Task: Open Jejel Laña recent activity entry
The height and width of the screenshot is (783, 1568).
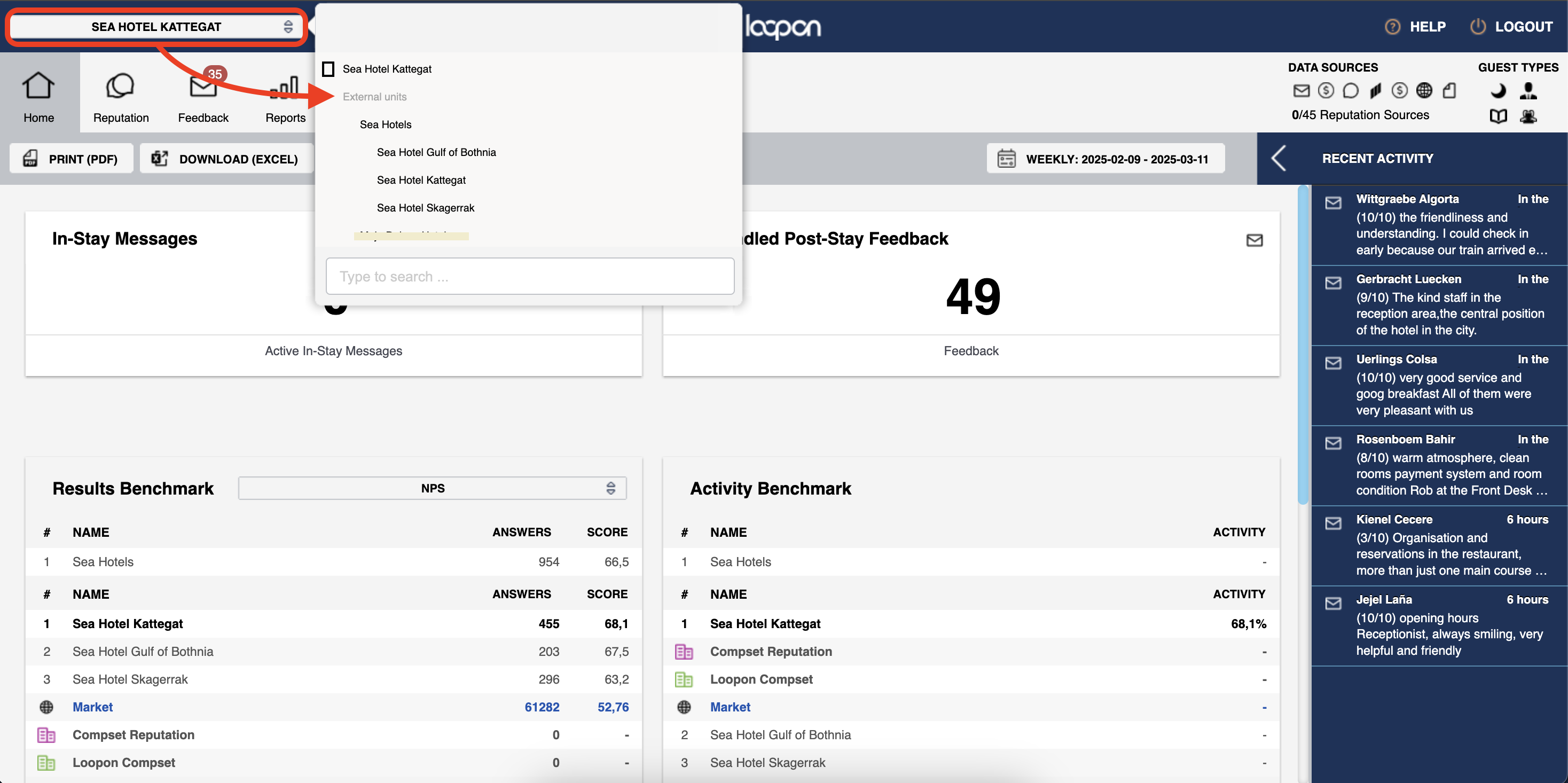Action: tap(1439, 625)
